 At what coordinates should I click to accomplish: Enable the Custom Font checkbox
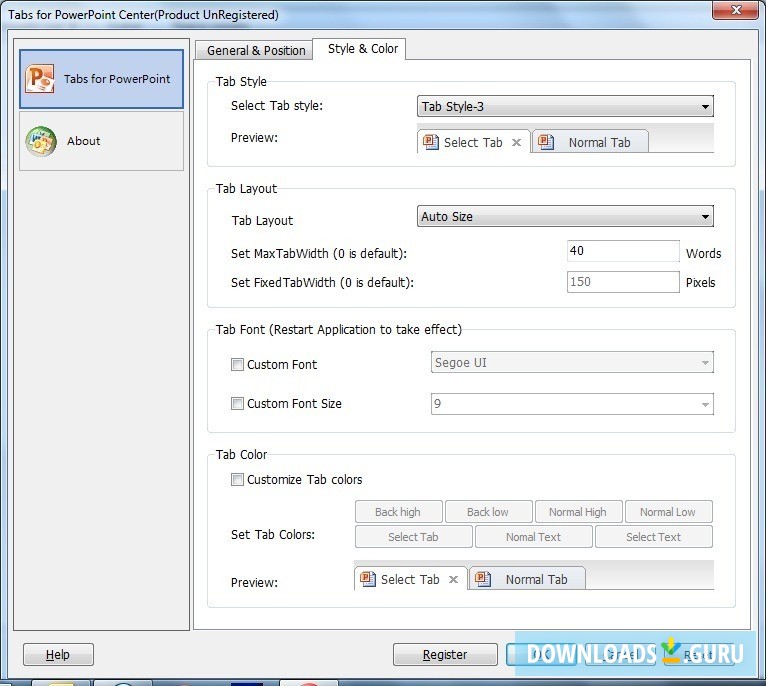pos(237,364)
